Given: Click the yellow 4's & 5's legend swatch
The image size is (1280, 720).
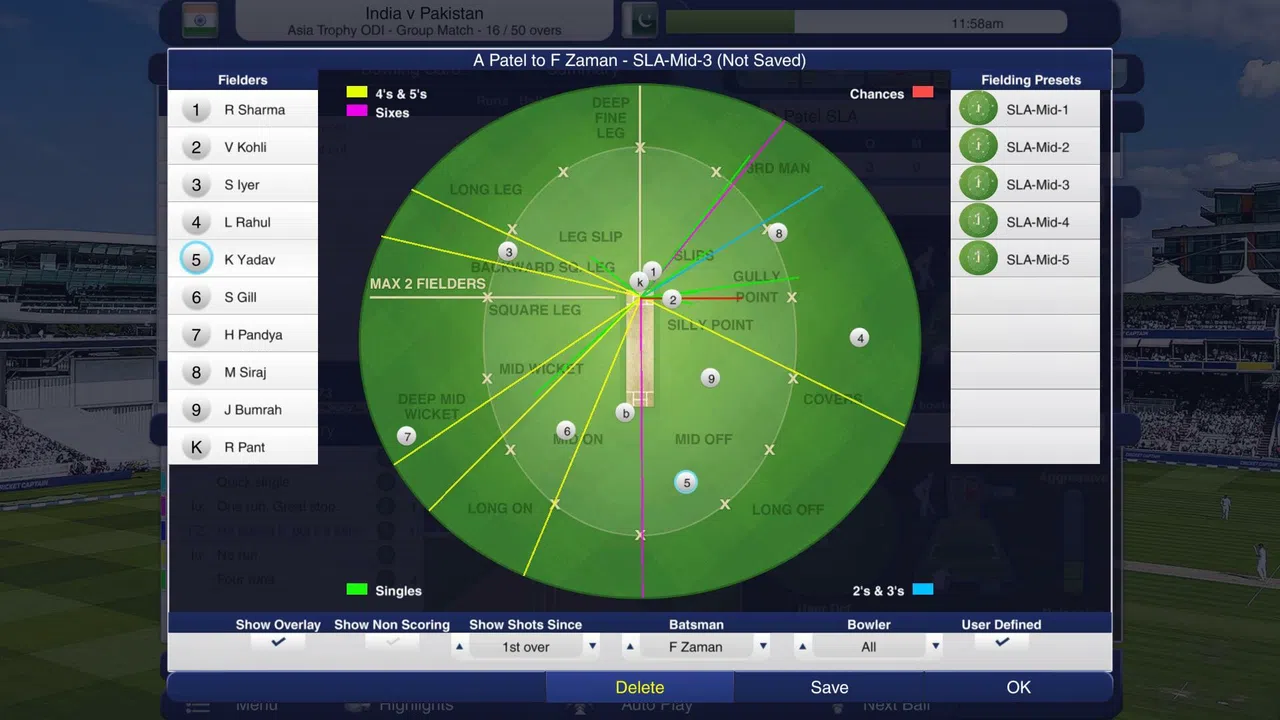Looking at the screenshot, I should coord(357,93).
